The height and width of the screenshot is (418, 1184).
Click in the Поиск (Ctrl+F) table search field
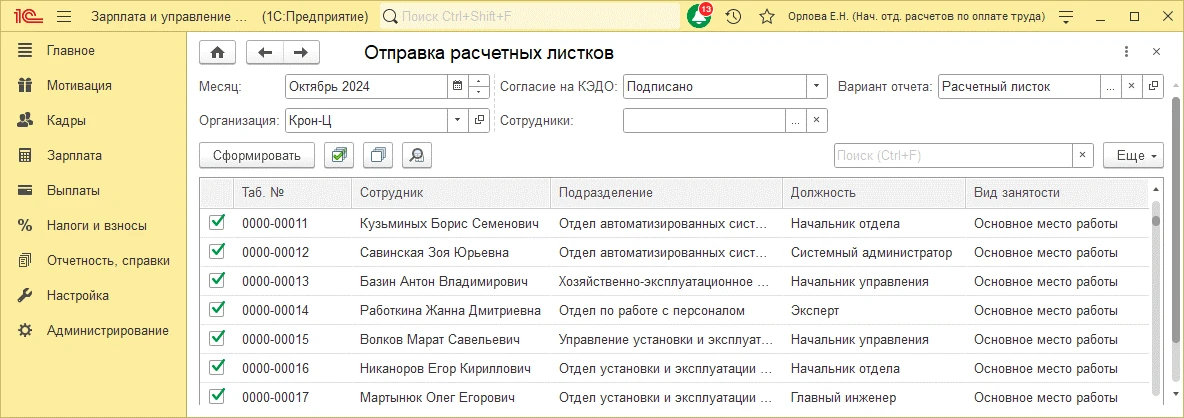tap(952, 155)
